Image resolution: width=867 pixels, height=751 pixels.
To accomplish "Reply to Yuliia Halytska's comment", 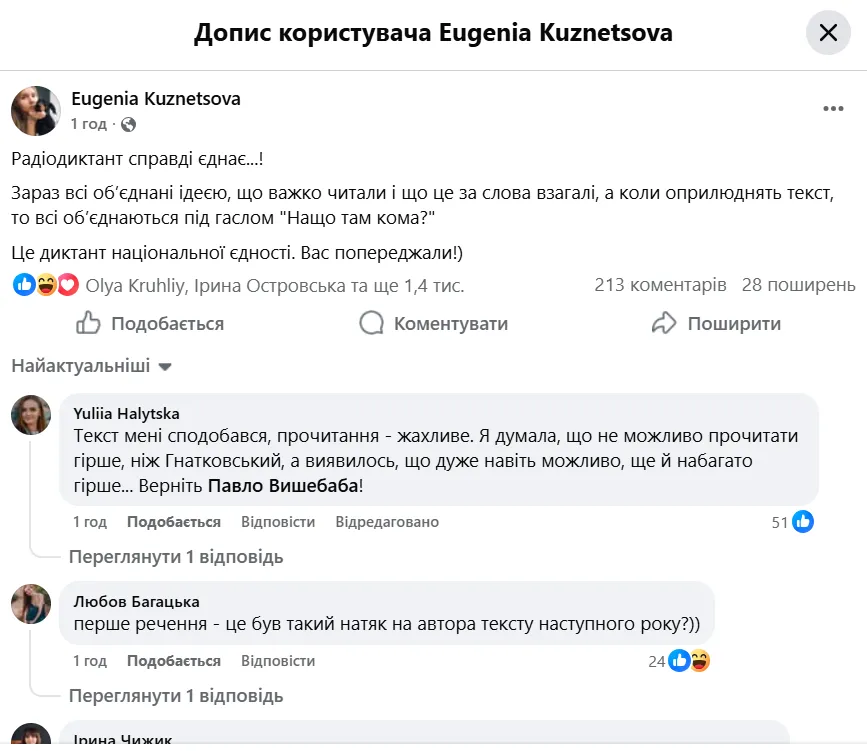I will pos(278,522).
